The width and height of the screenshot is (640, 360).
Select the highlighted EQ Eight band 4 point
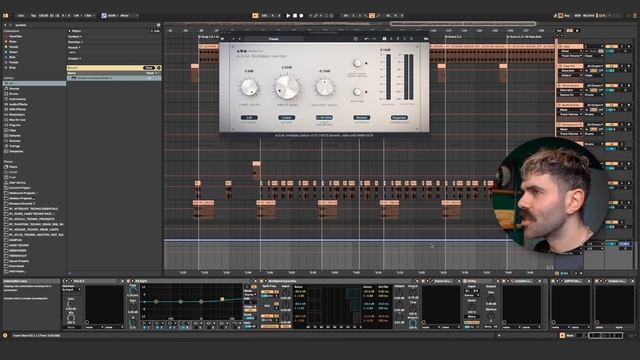222,299
